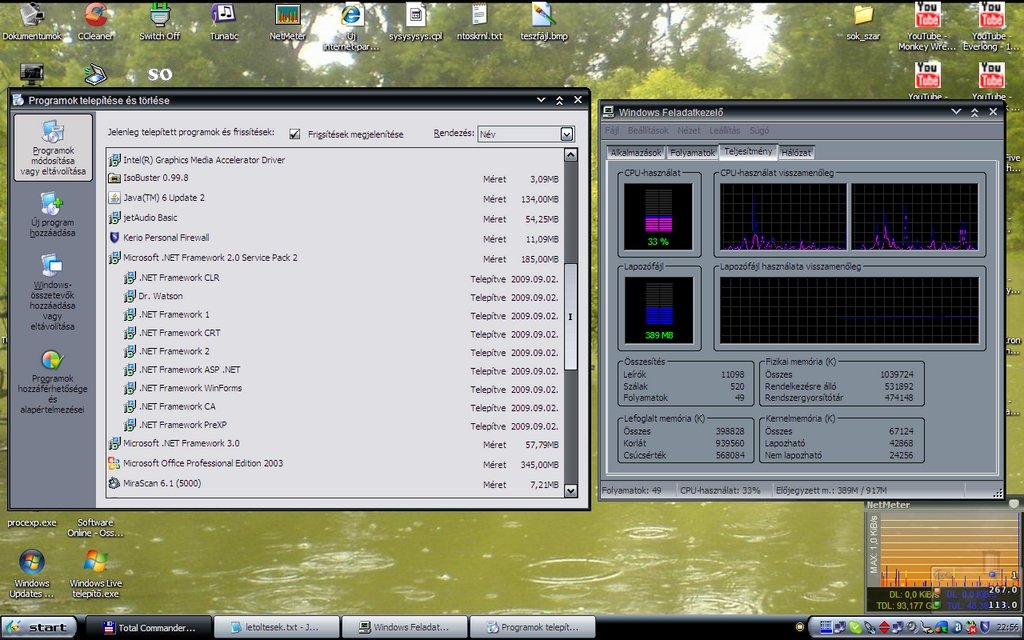The image size is (1024, 640).
Task: Open the NetMeter desktop icon
Action: coord(288,15)
